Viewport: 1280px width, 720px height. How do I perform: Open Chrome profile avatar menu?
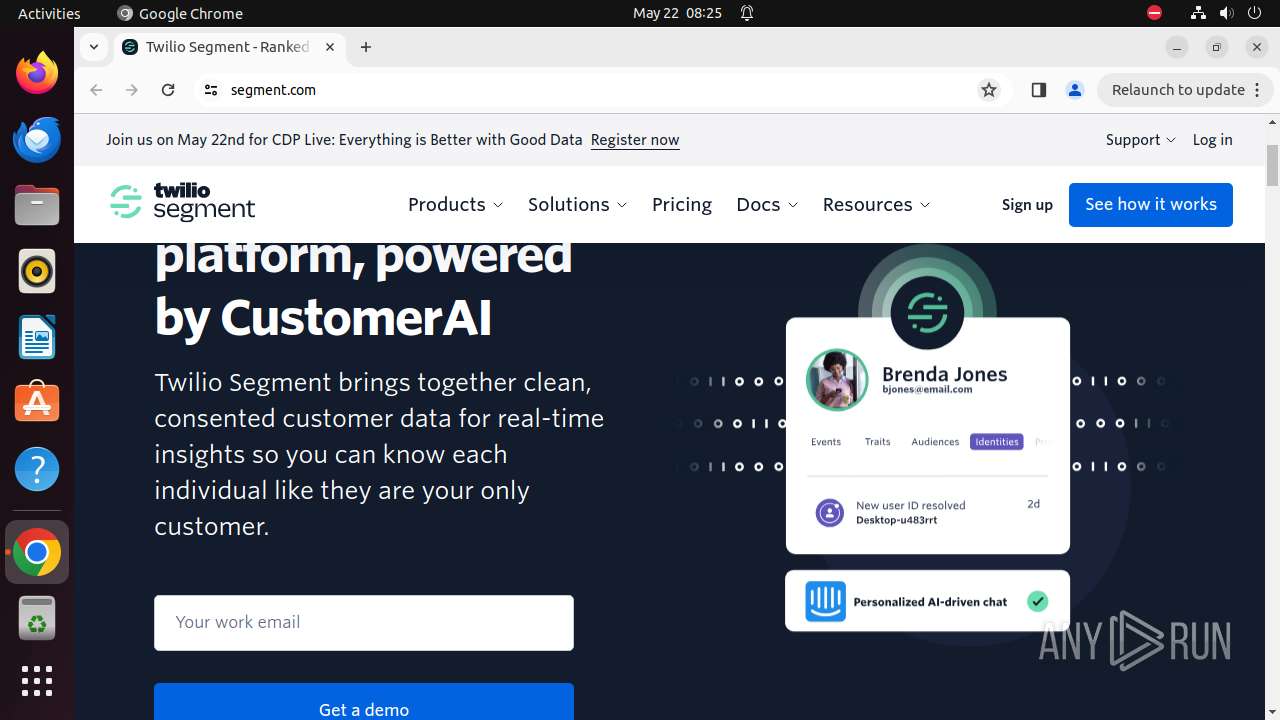coord(1075,90)
